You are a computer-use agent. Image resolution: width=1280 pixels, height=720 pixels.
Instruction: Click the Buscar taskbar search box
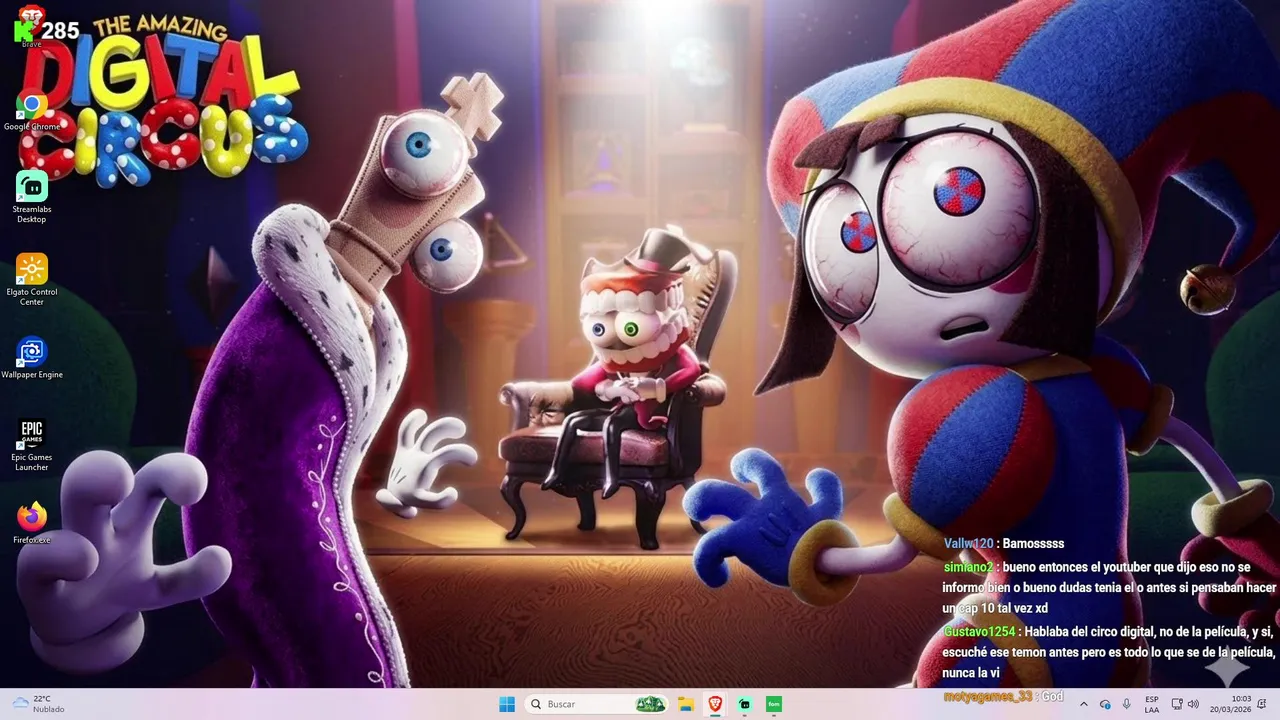coord(597,704)
